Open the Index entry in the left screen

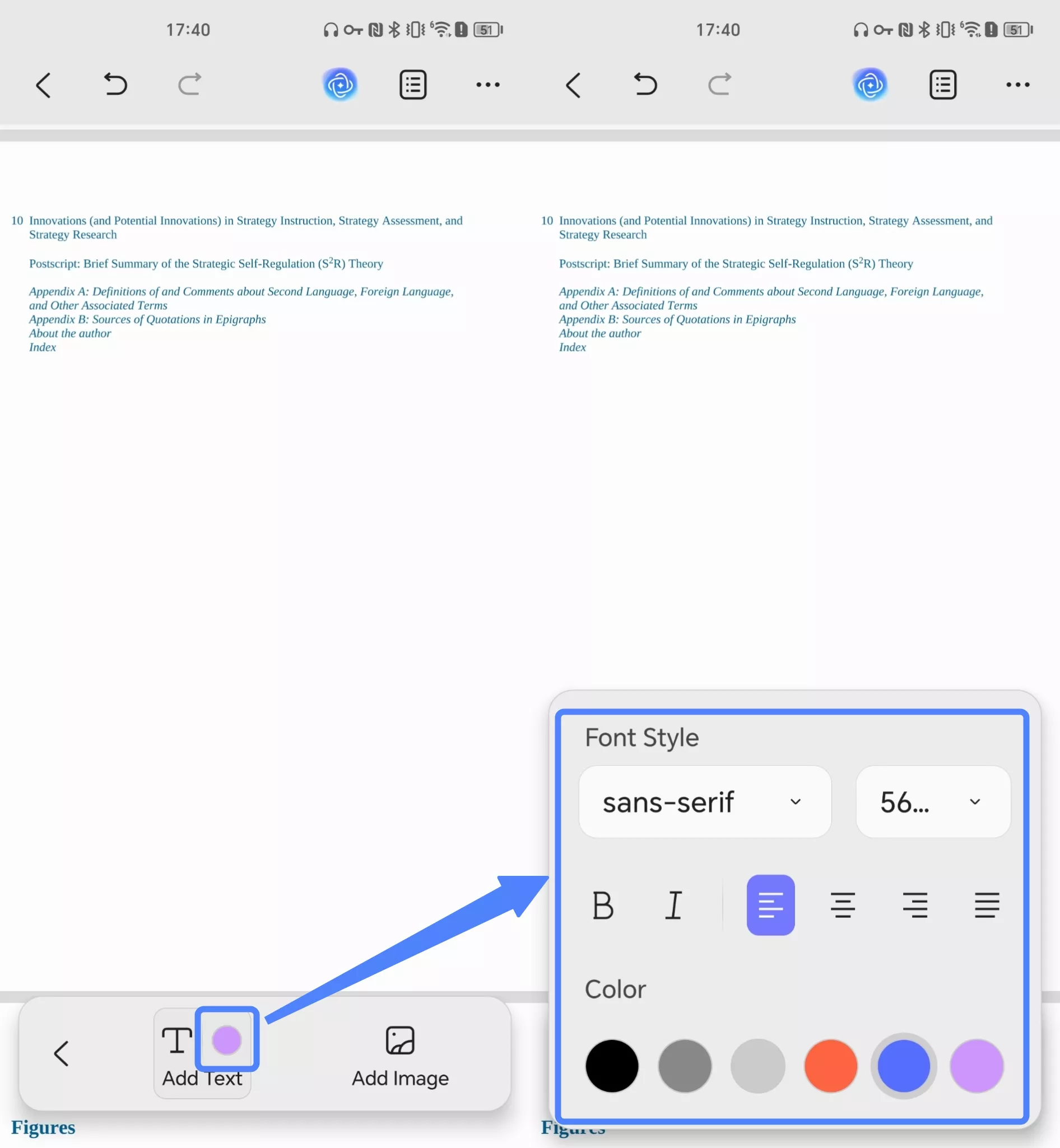point(43,347)
